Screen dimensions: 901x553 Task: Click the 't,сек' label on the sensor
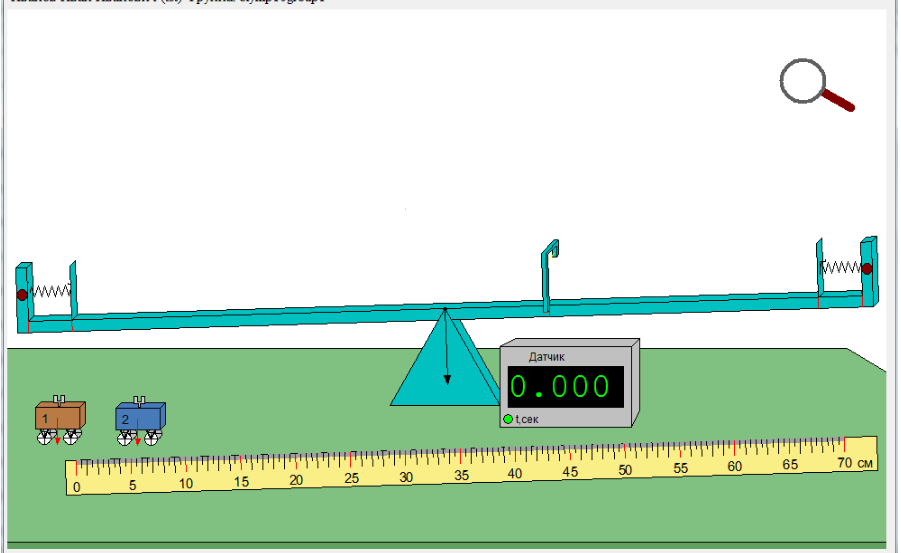(x=527, y=419)
